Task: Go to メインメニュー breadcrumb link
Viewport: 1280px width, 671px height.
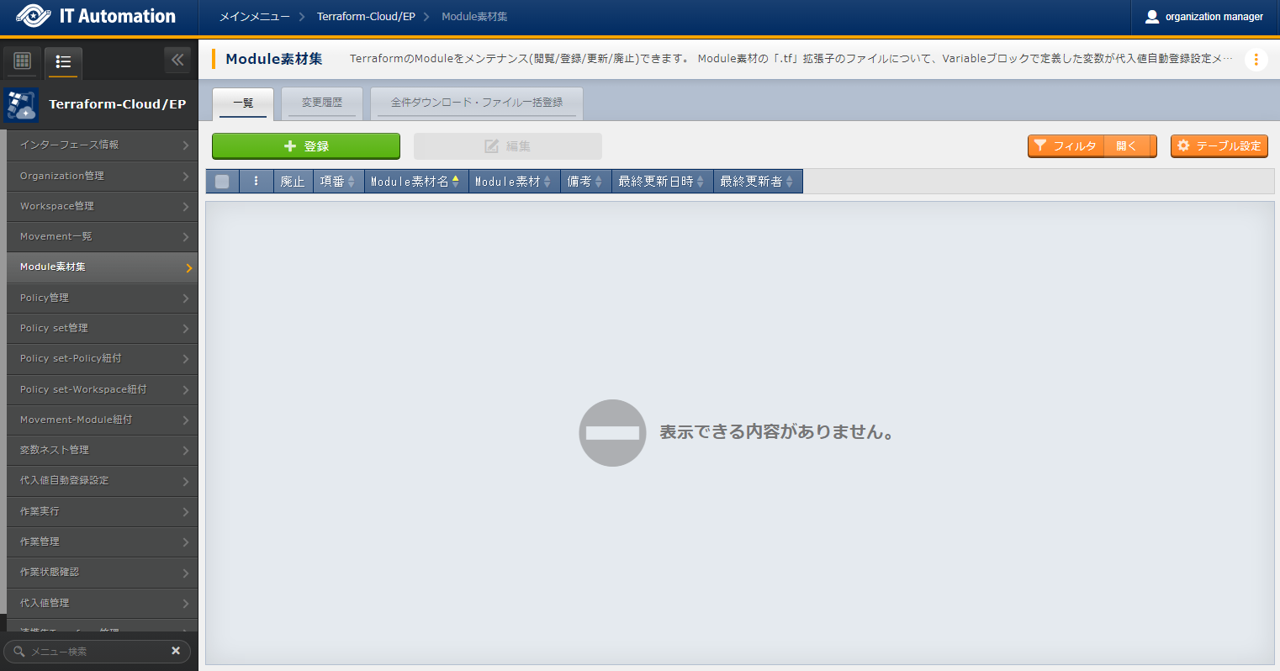Action: 255,17
